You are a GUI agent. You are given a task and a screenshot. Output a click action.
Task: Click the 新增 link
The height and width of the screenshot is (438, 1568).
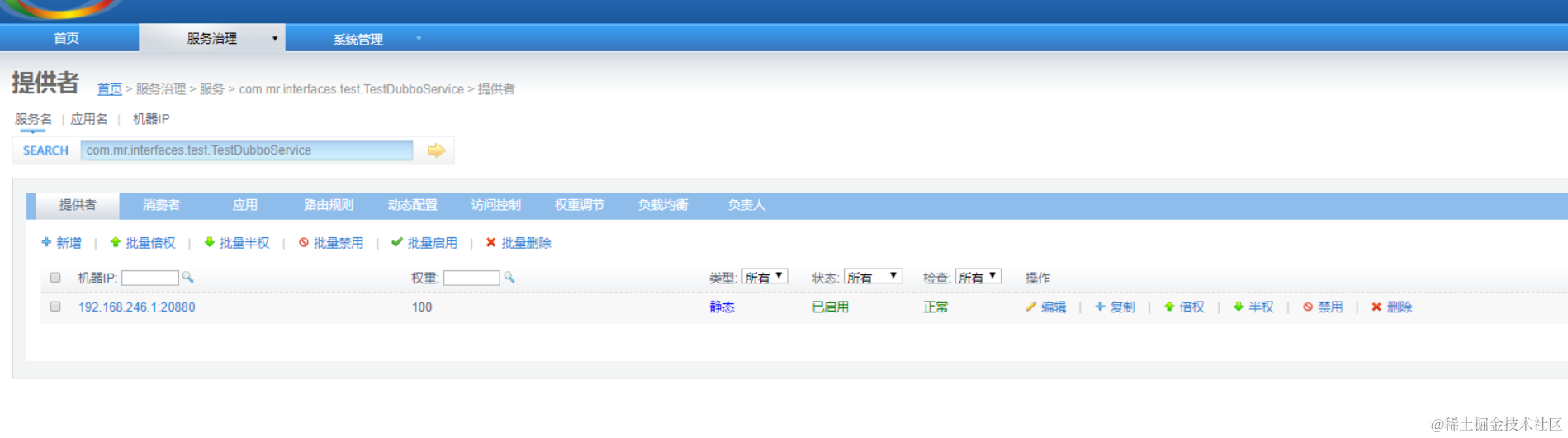[69, 243]
